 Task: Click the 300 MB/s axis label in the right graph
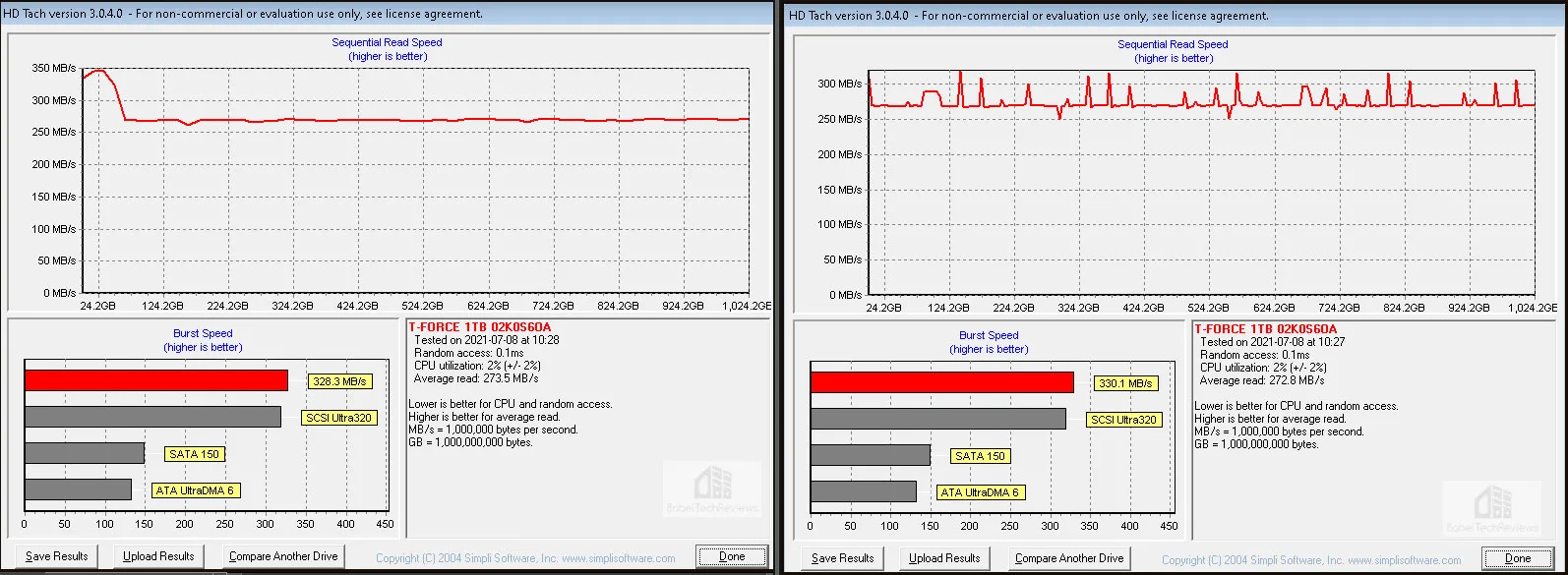tap(840, 85)
